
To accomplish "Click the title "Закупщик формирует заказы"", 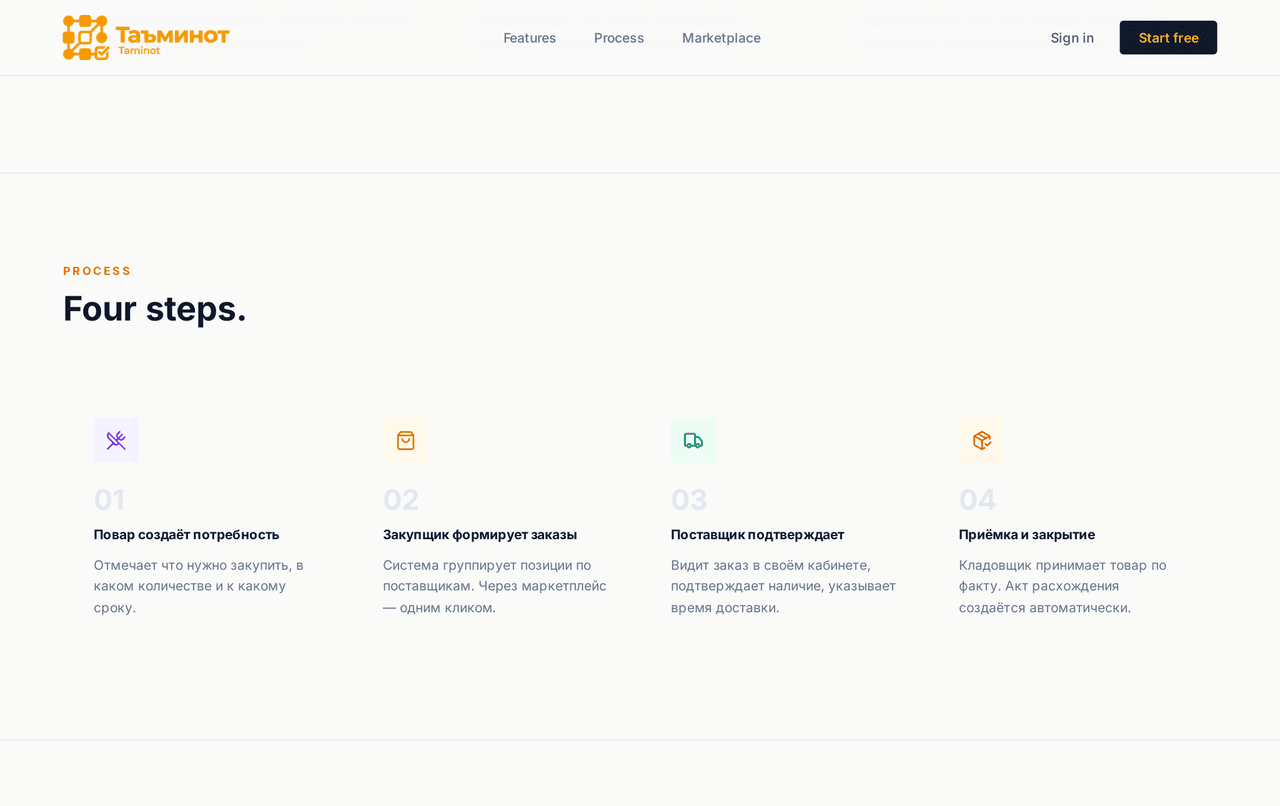I will pyautogui.click(x=480, y=534).
